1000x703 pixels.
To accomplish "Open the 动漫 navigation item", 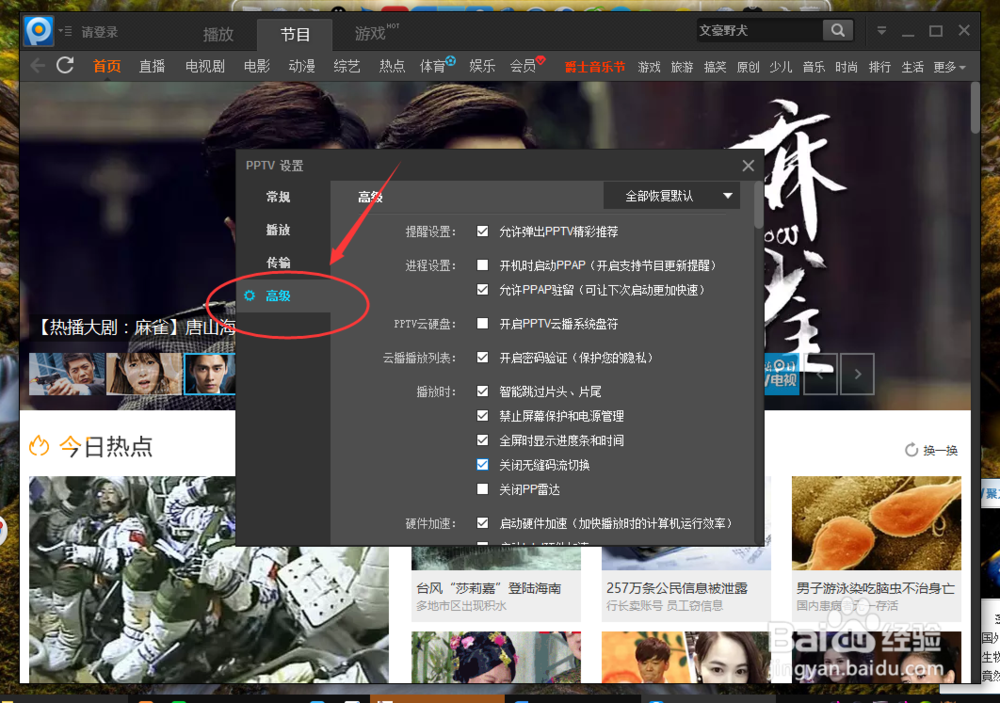I will (x=302, y=66).
